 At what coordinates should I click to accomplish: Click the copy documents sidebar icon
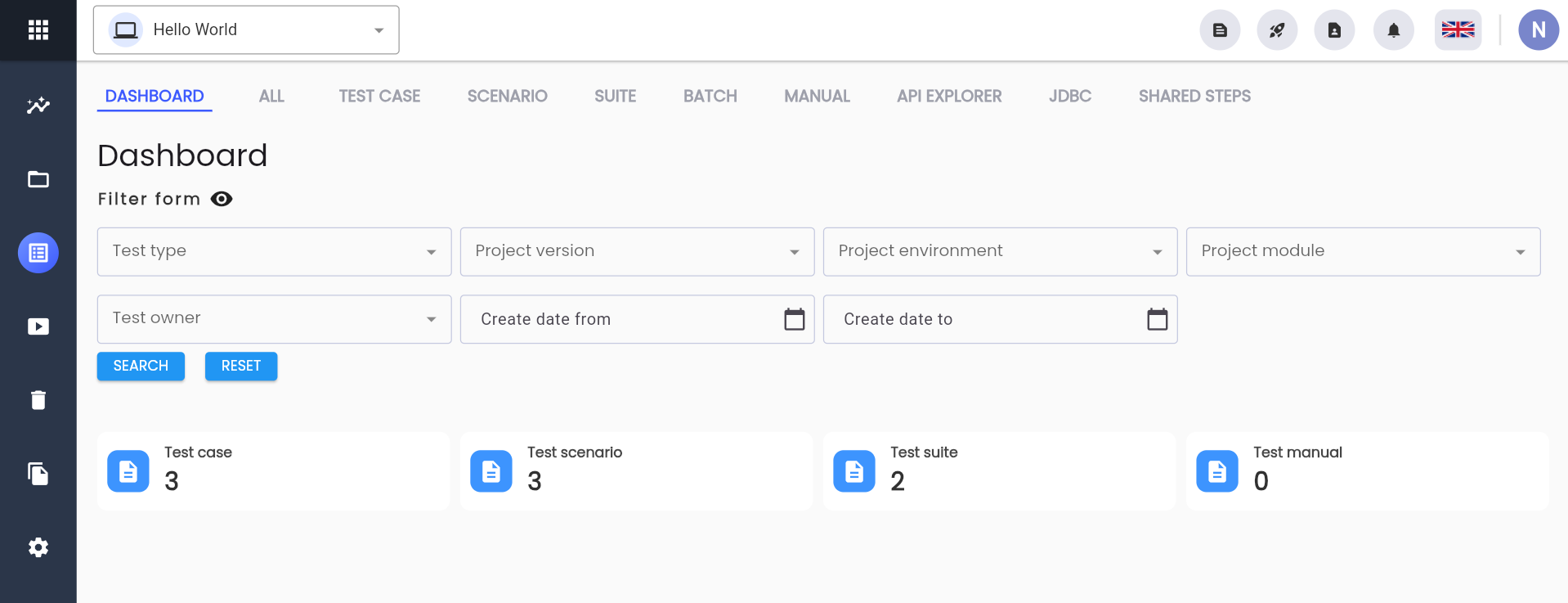click(x=38, y=474)
